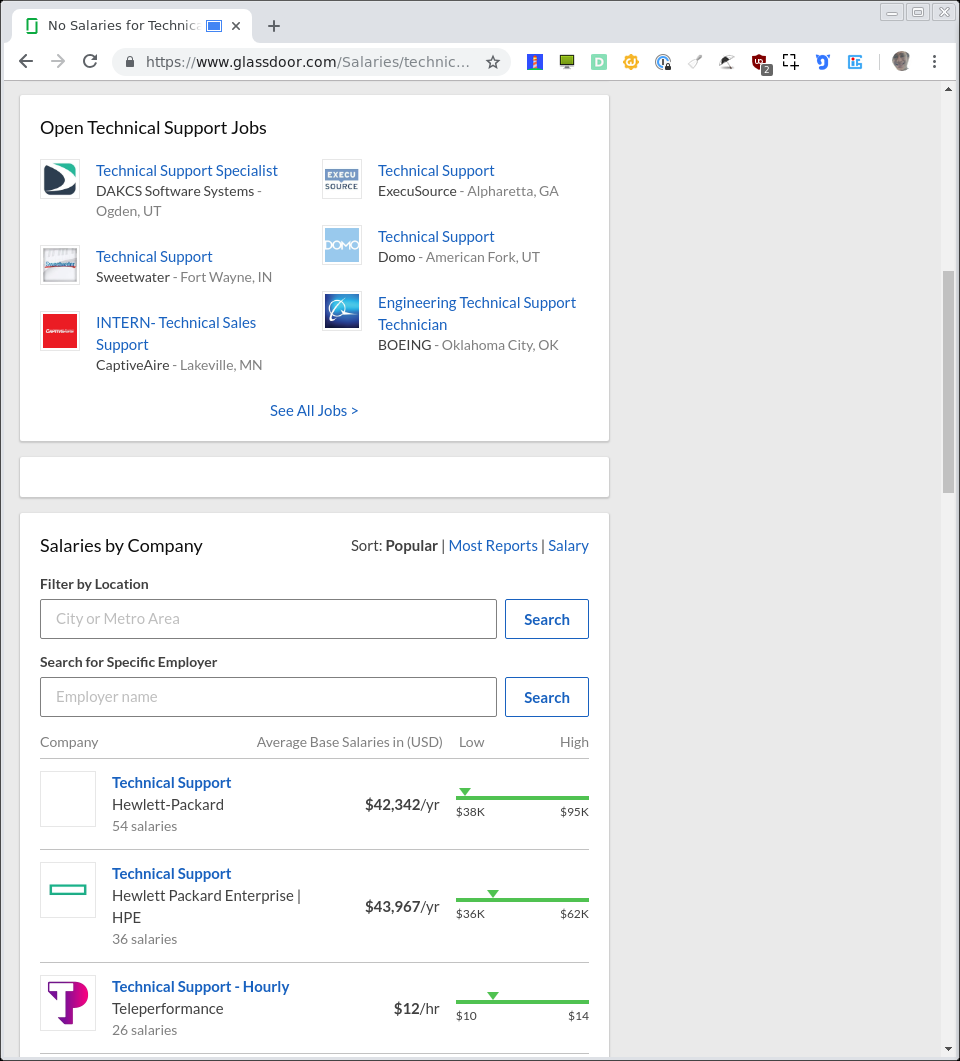View site security lock info
960x1061 pixels.
130,62
